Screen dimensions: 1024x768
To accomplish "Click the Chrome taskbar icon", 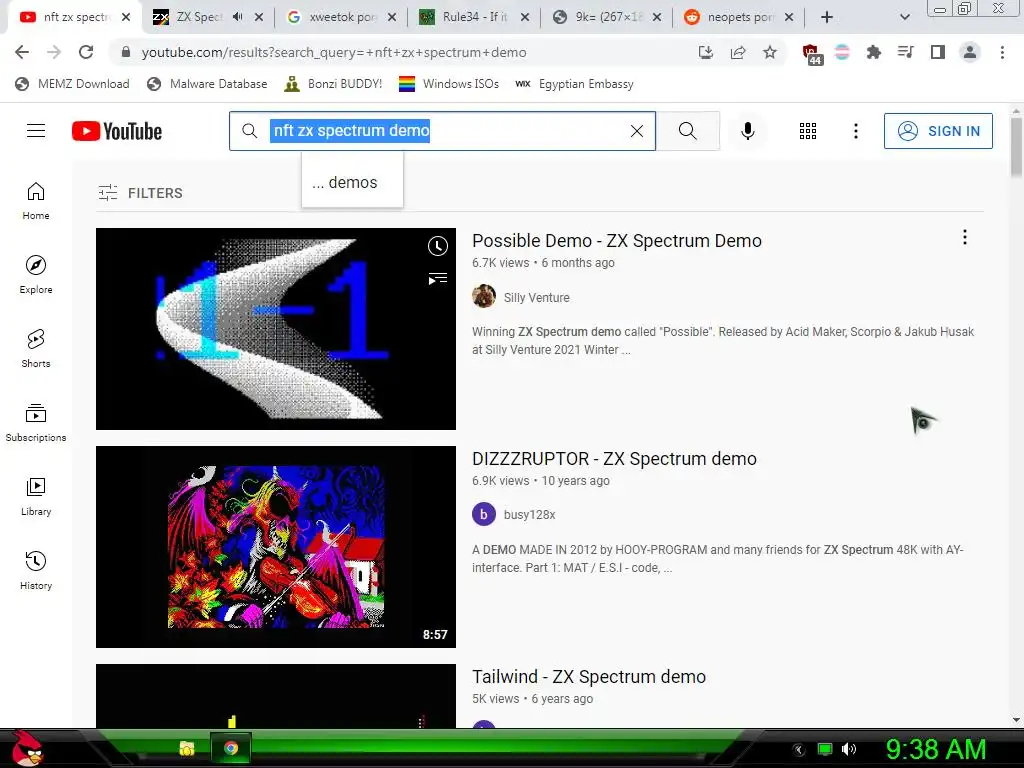I will click(x=231, y=748).
